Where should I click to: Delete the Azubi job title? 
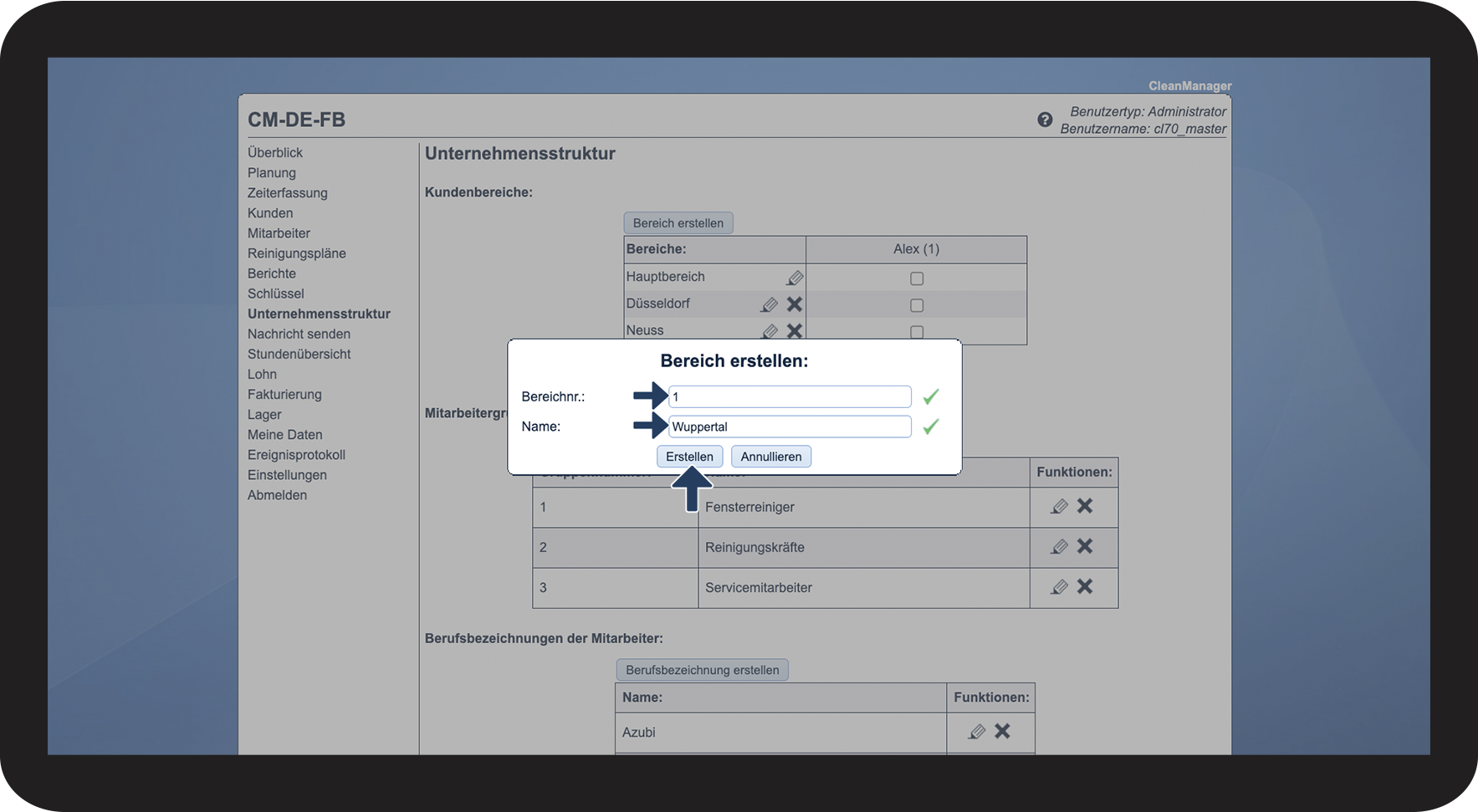pyautogui.click(x=1002, y=732)
